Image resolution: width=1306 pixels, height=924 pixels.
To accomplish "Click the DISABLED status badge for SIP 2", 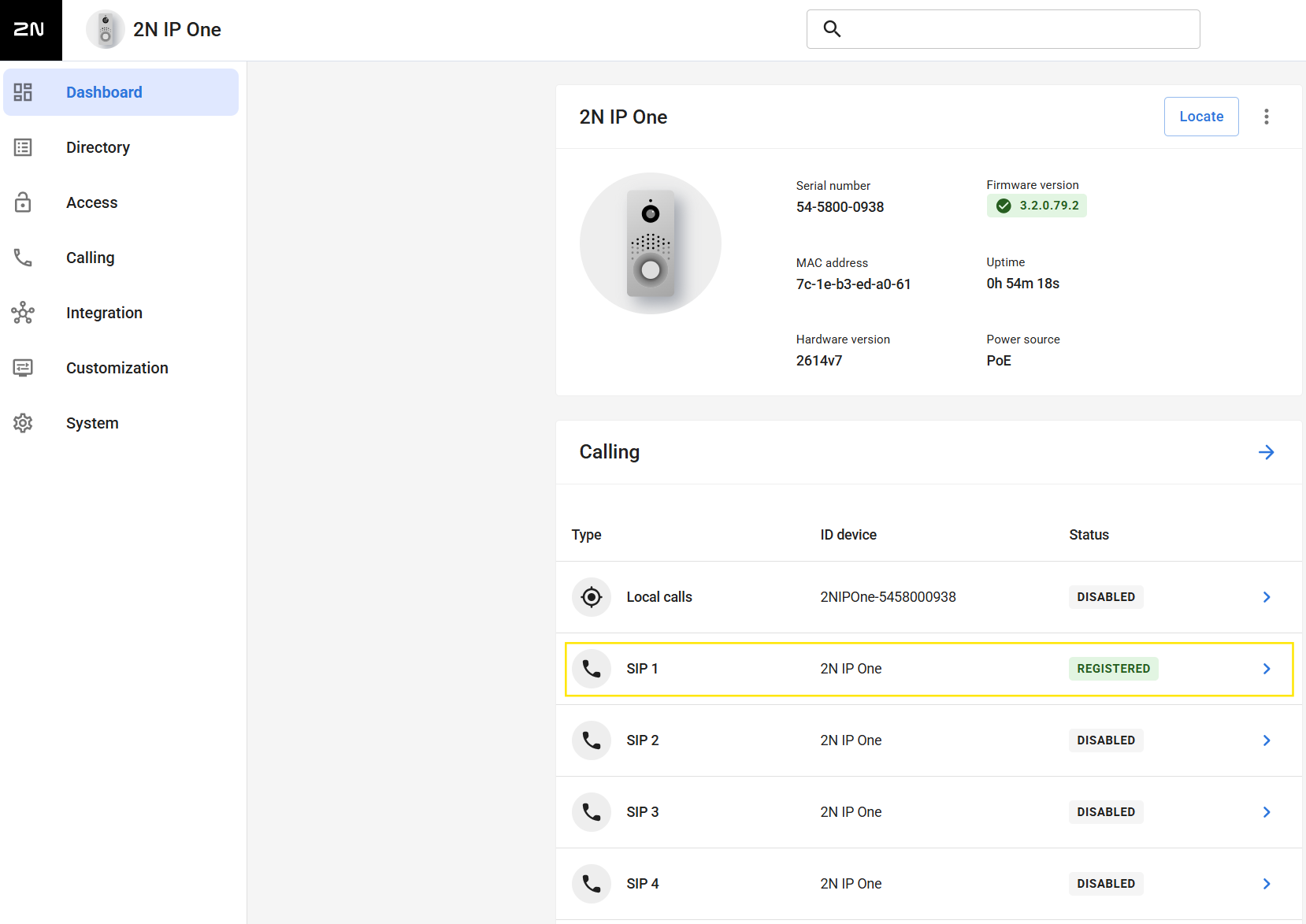I will pyautogui.click(x=1106, y=740).
